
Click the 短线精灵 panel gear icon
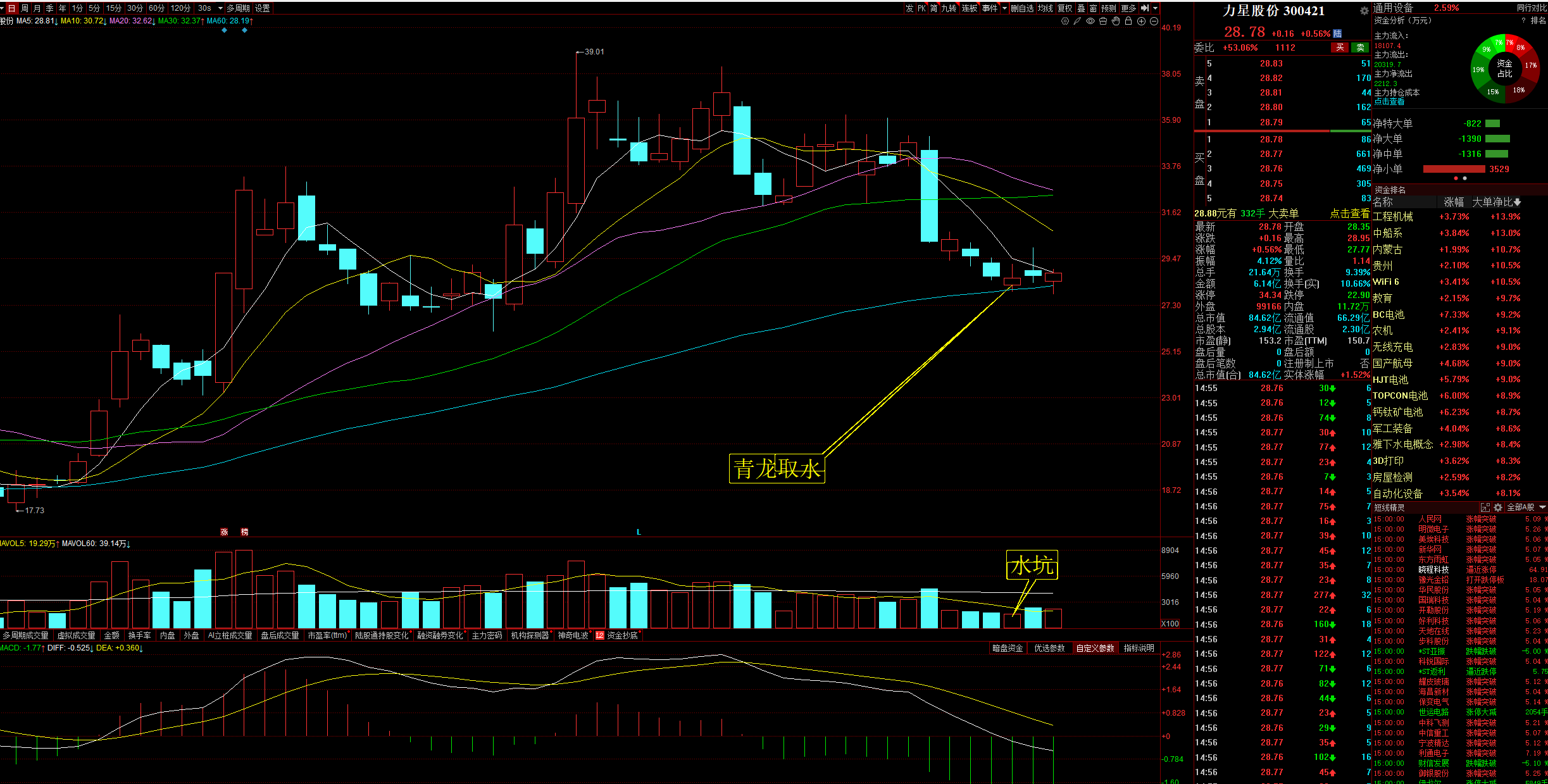[x=1498, y=507]
